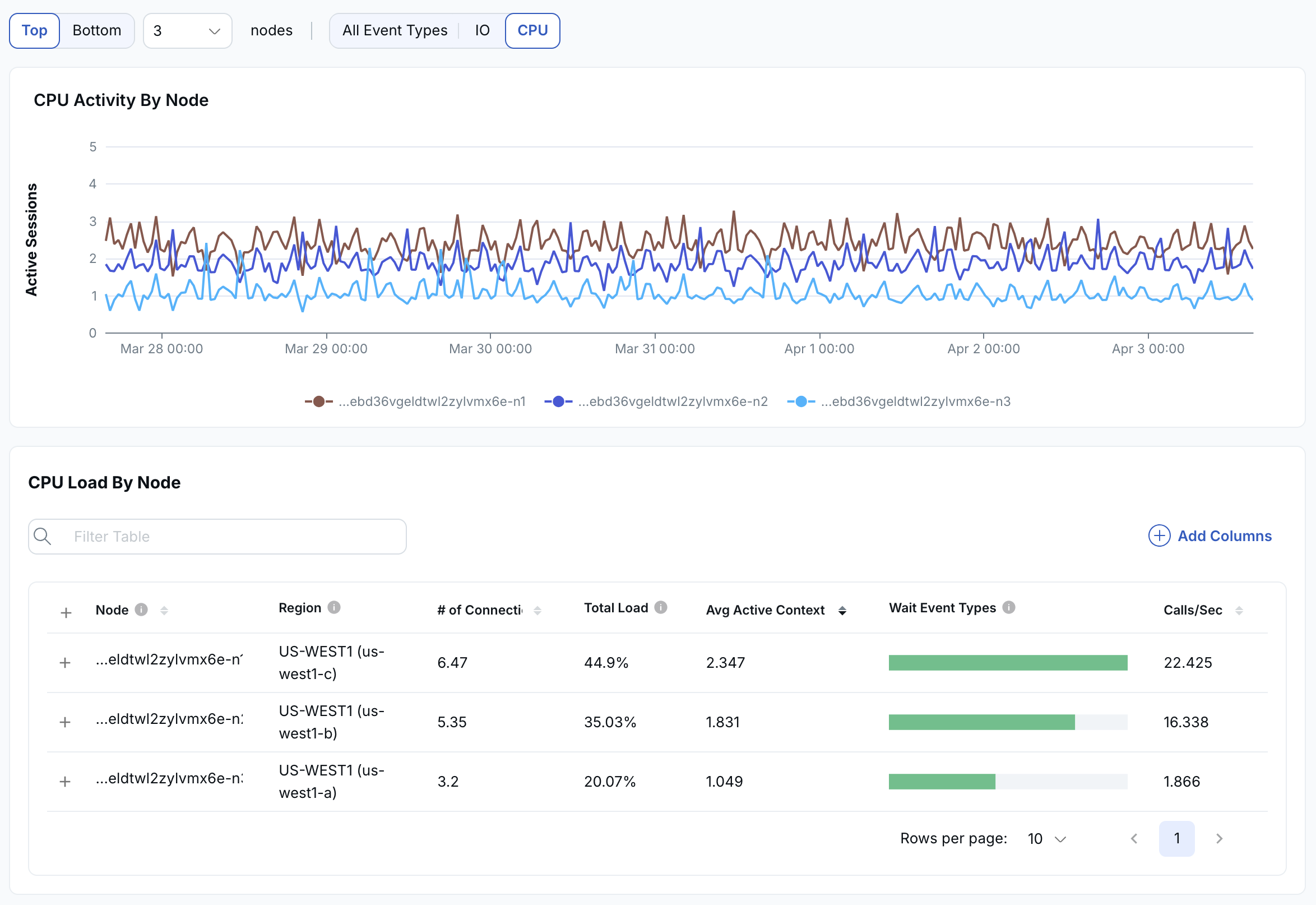This screenshot has width=1316, height=905.
Task: Sort by Node column arrows
Action: click(164, 610)
